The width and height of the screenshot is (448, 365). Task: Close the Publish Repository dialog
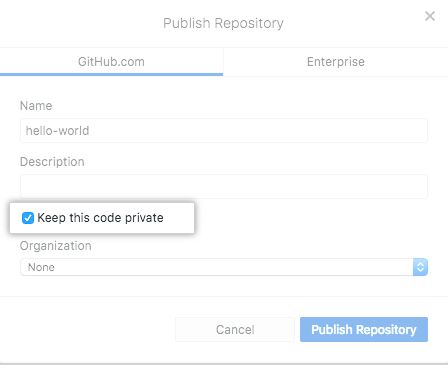[430, 16]
